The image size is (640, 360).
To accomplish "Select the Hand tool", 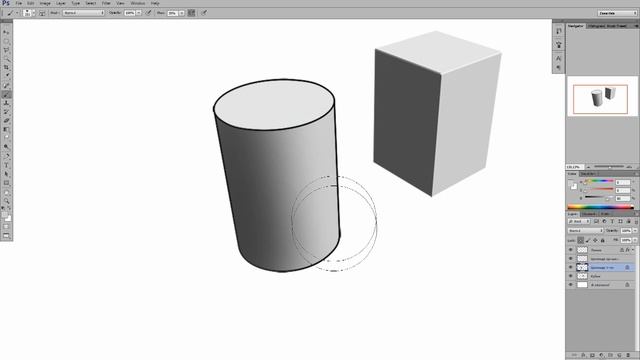I will point(6,192).
